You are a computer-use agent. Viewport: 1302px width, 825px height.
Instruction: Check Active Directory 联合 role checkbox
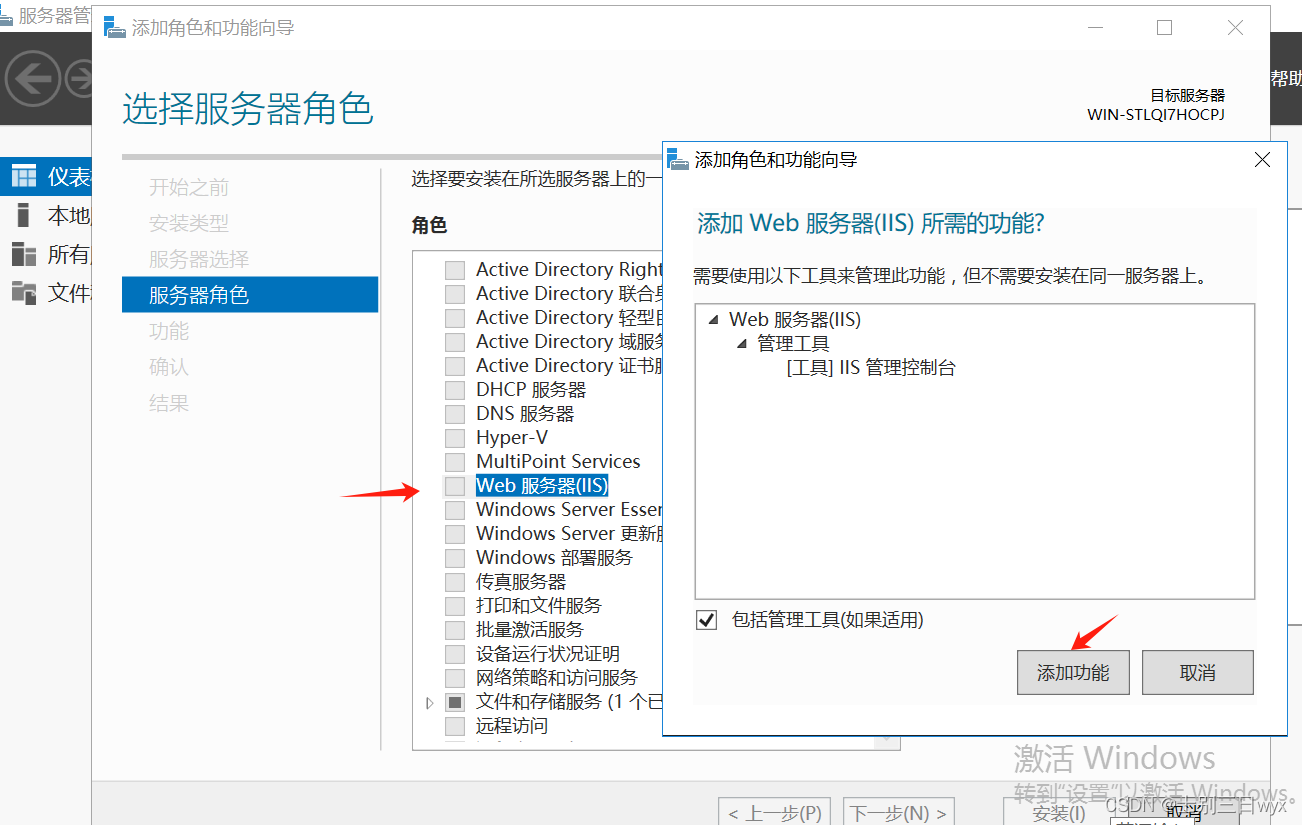point(455,294)
